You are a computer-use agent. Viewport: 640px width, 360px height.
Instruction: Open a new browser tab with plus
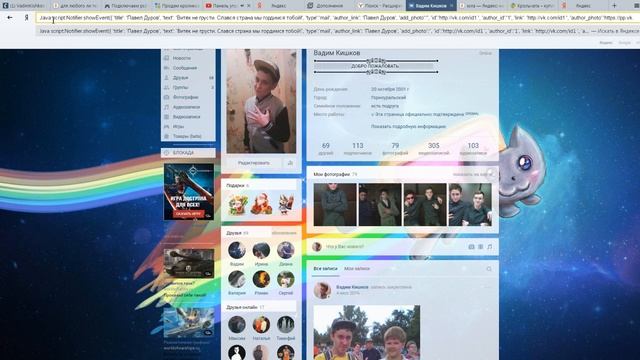click(614, 6)
